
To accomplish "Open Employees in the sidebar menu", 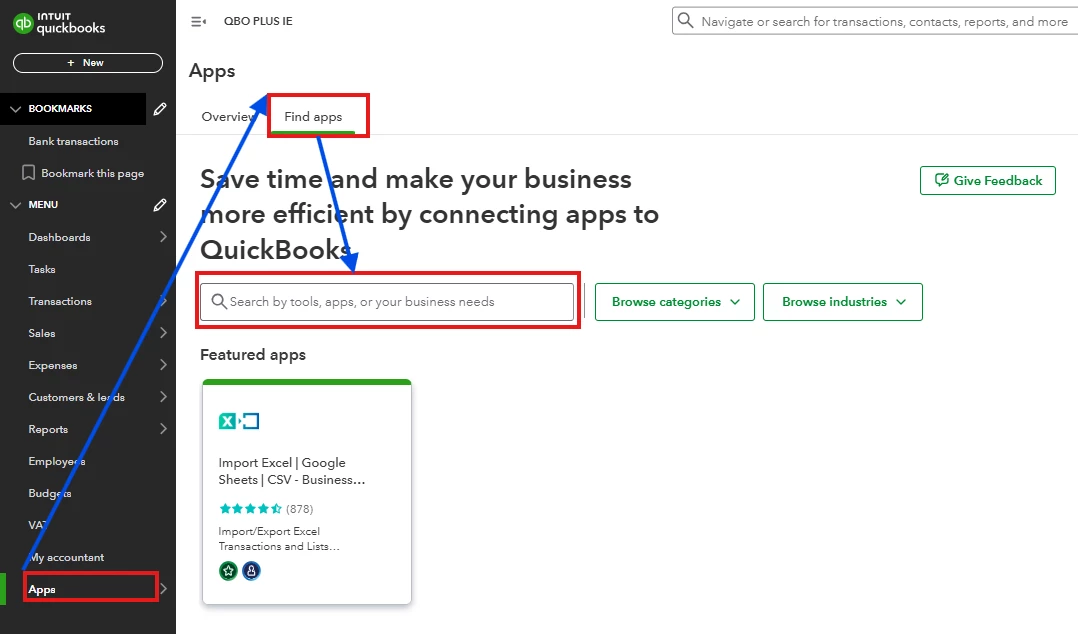I will point(57,461).
